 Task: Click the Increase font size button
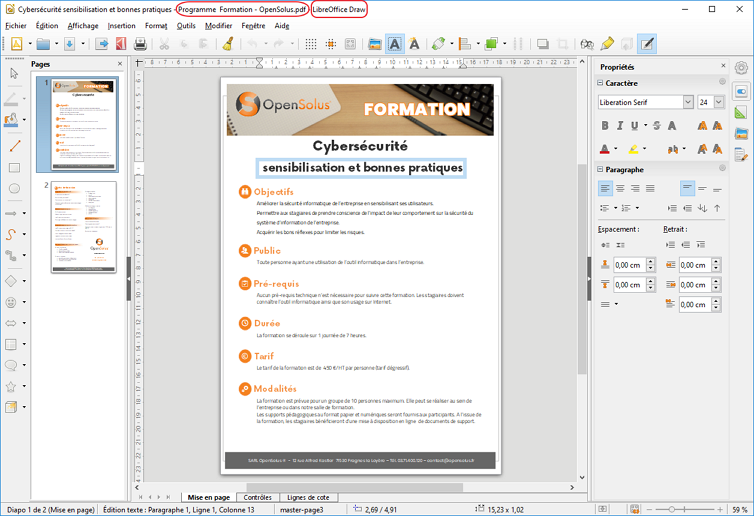(x=702, y=126)
